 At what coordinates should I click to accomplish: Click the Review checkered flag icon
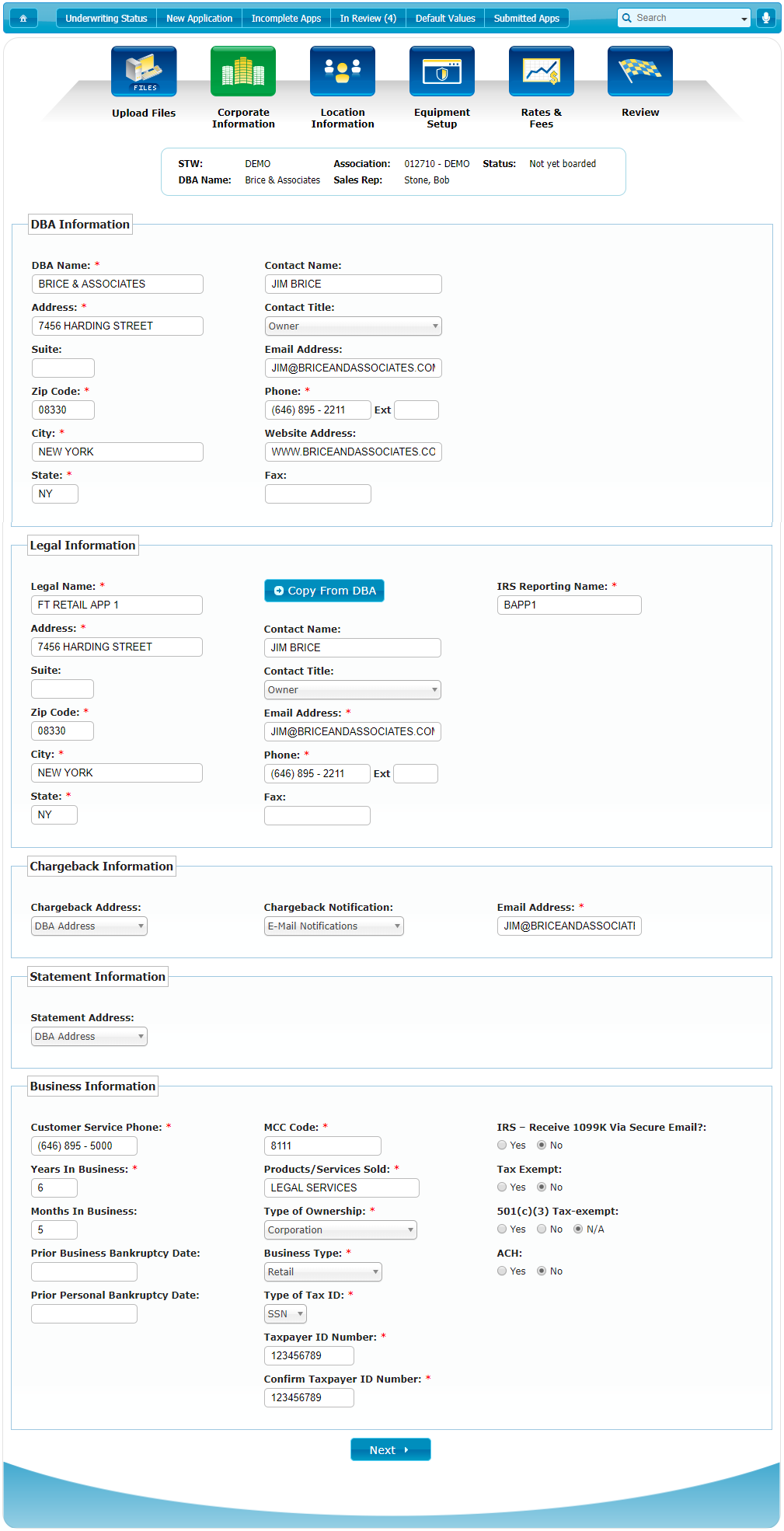click(640, 71)
